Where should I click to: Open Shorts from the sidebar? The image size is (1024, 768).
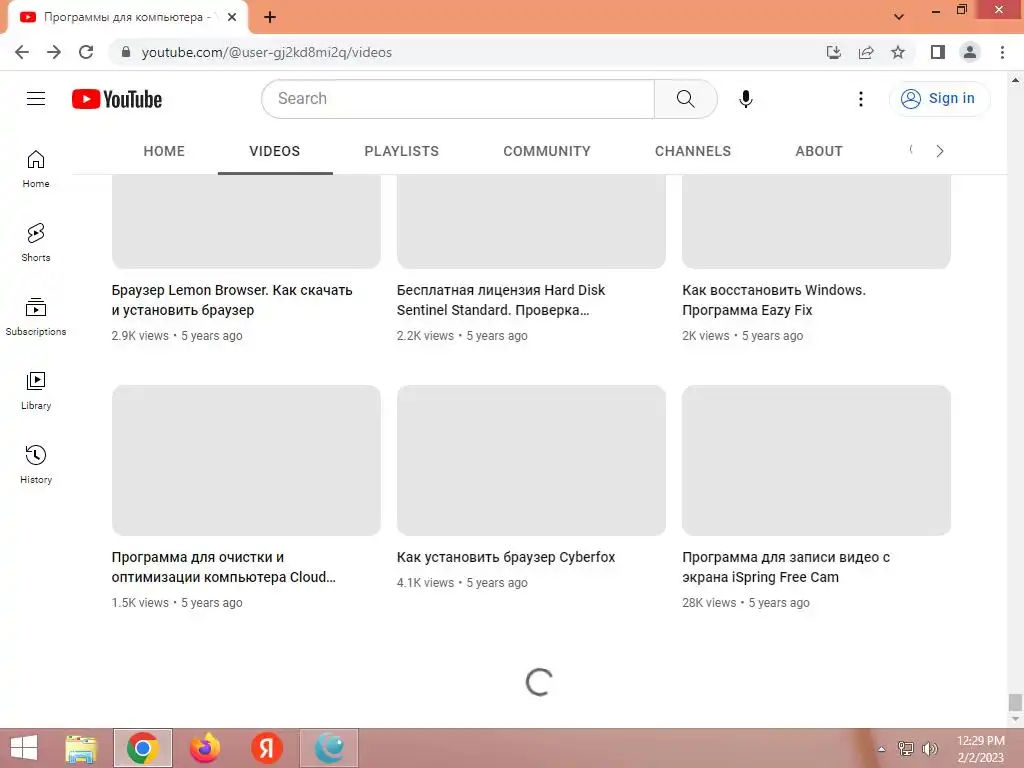[x=36, y=243]
